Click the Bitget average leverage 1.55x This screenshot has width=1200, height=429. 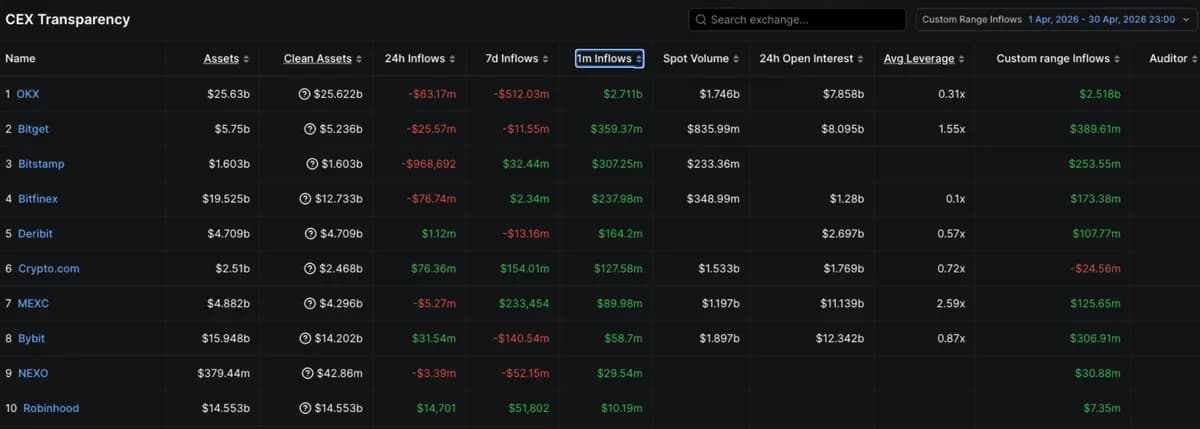coord(951,129)
